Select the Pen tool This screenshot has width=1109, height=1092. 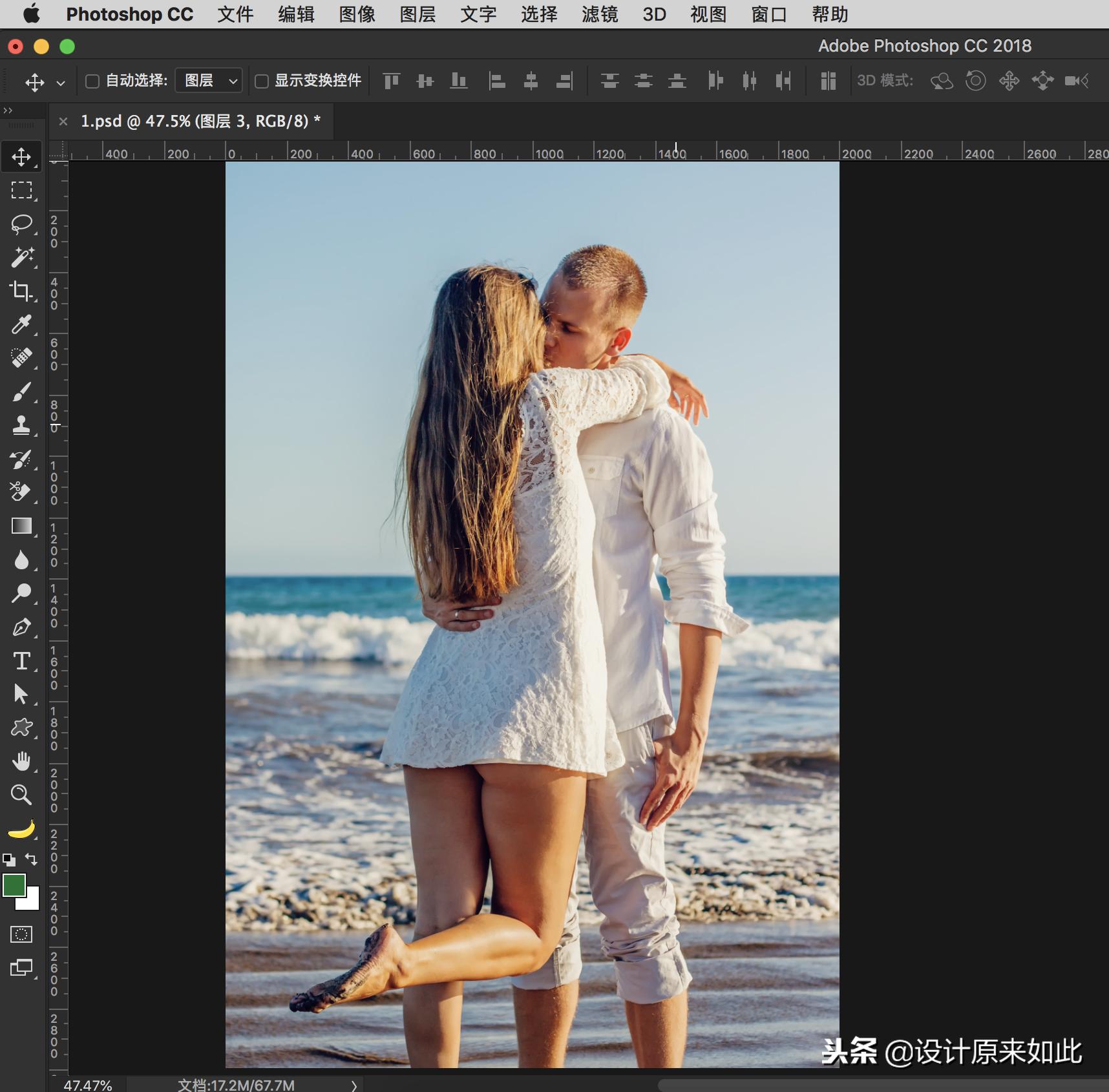21,627
